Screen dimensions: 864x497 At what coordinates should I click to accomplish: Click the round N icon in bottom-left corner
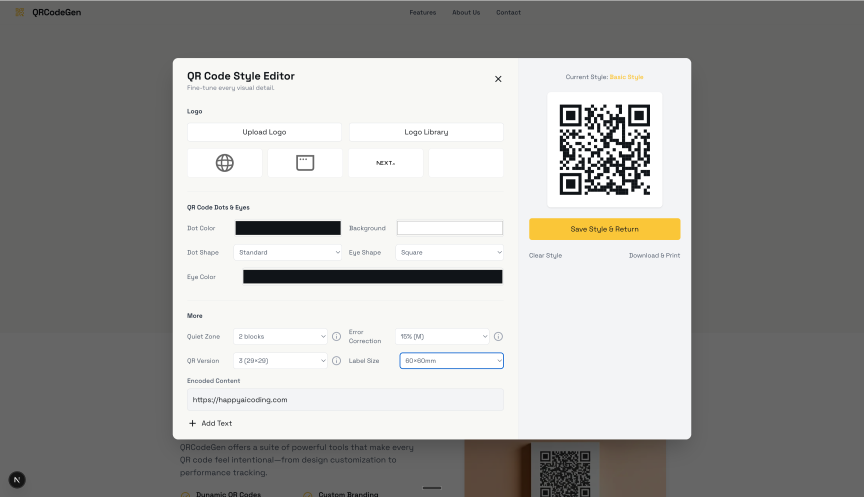coord(17,480)
